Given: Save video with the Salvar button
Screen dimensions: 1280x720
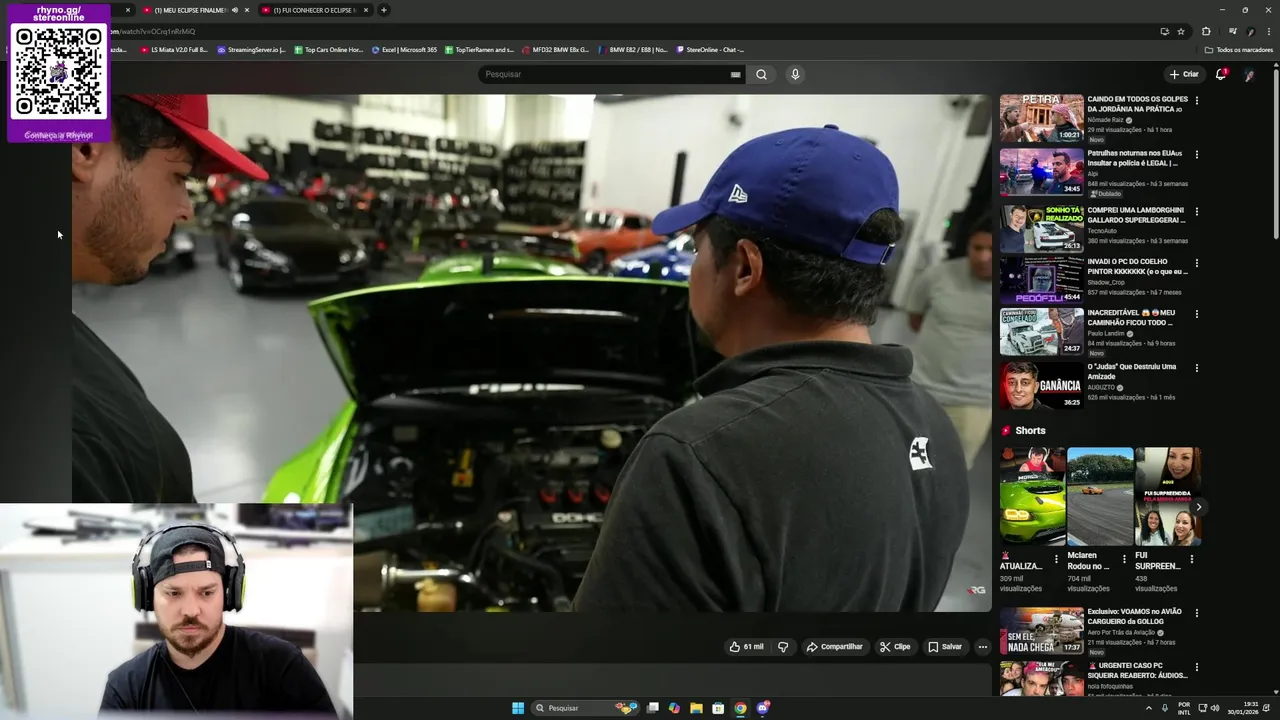Looking at the screenshot, I should pyautogui.click(x=945, y=647).
